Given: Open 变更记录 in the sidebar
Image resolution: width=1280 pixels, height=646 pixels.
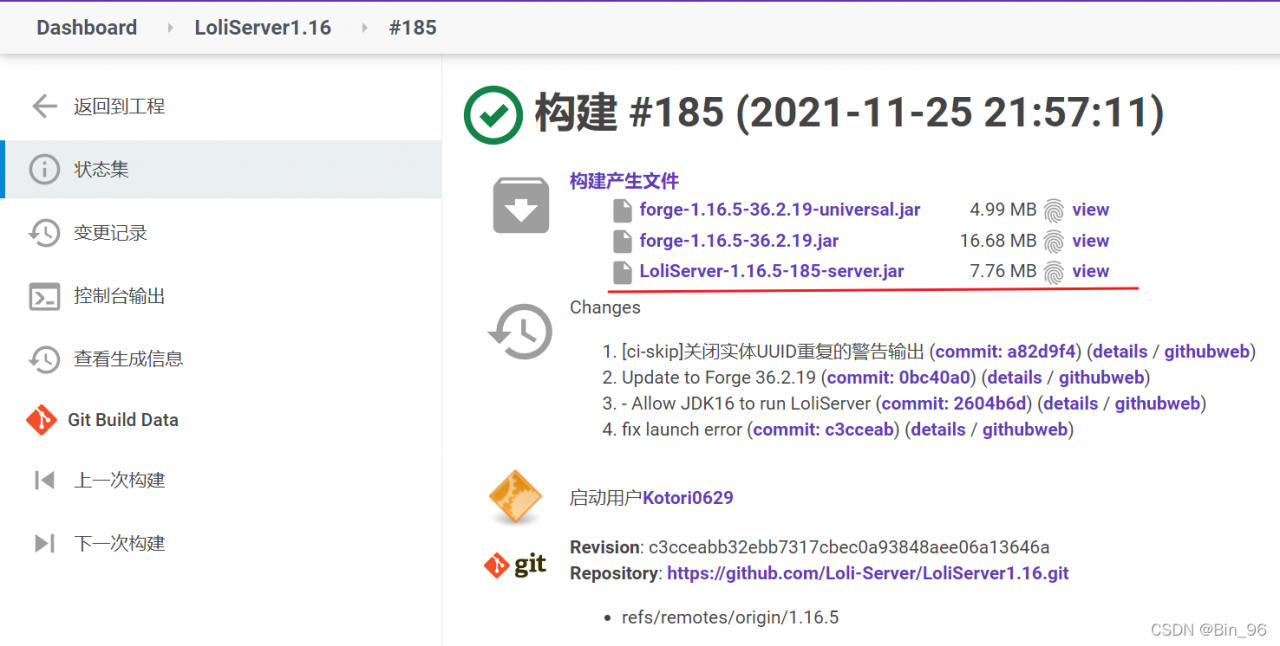Looking at the screenshot, I should coord(110,233).
